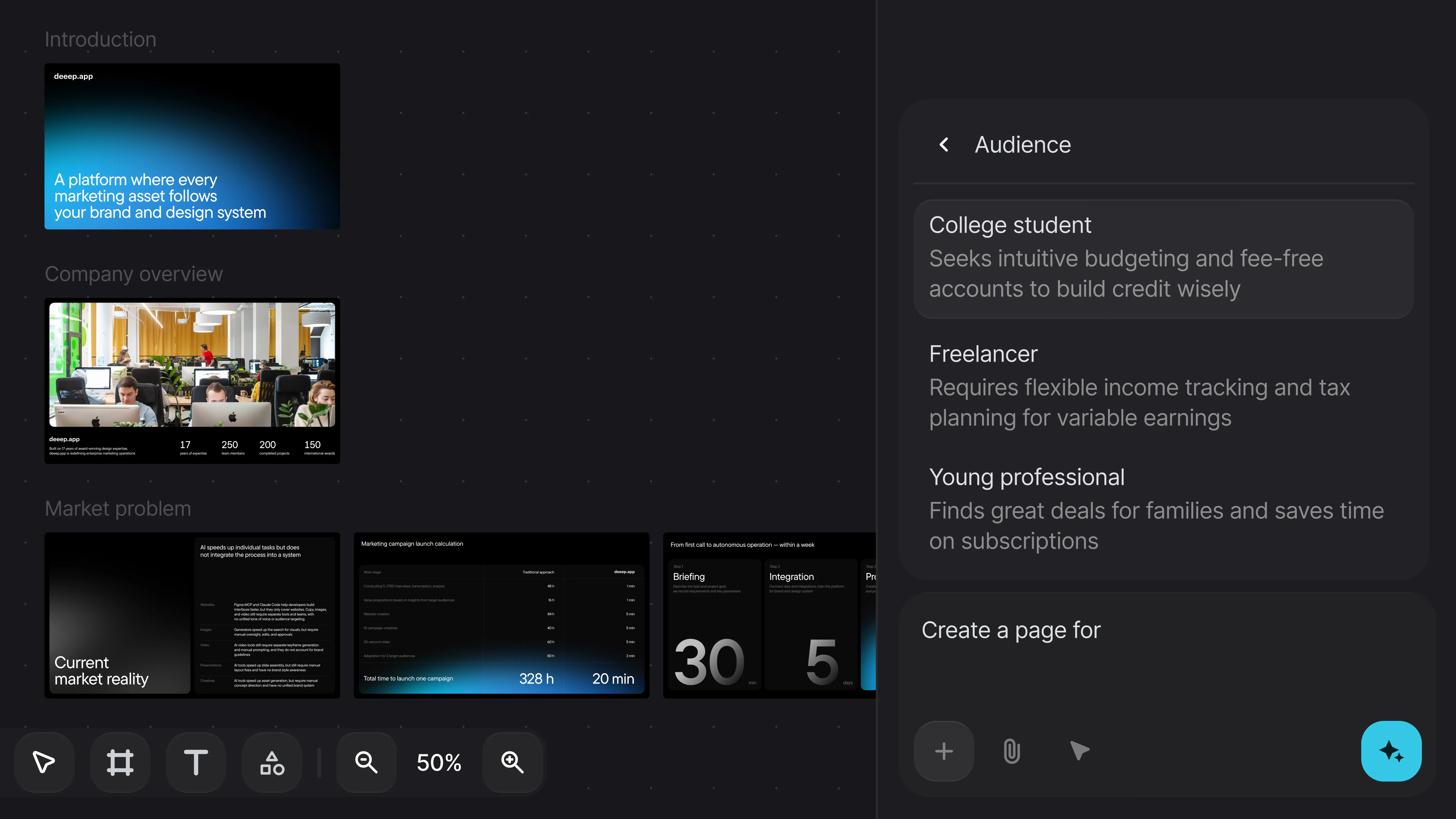Select the Introduction section heading
Image resolution: width=1456 pixels, height=819 pixels.
(x=101, y=40)
